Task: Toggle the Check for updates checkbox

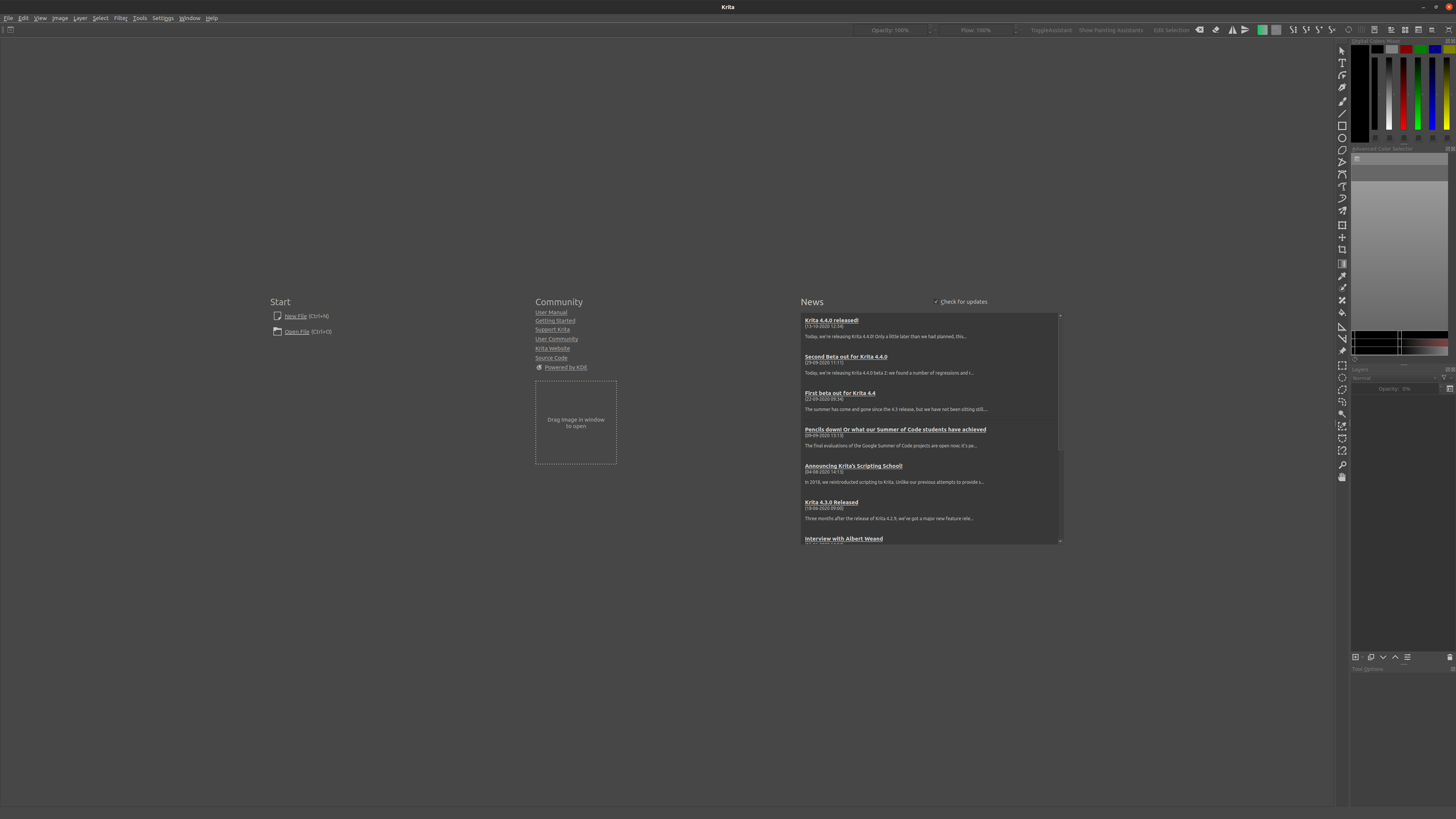Action: 936,302
